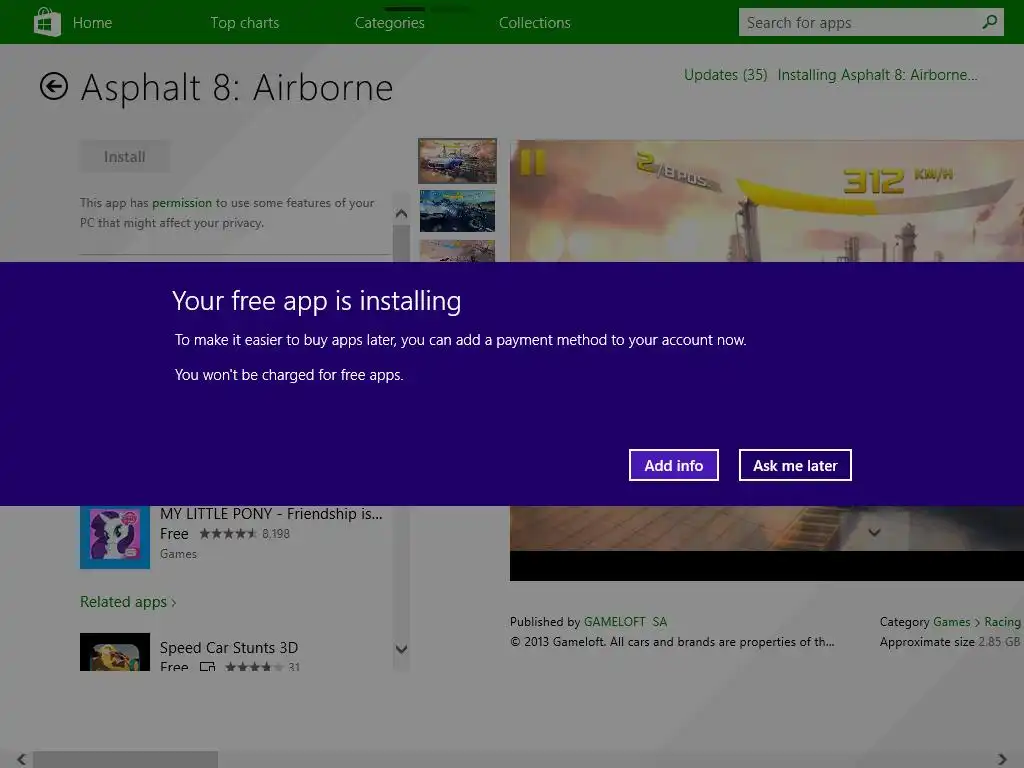
Task: Open the Collections tab
Action: (x=534, y=22)
